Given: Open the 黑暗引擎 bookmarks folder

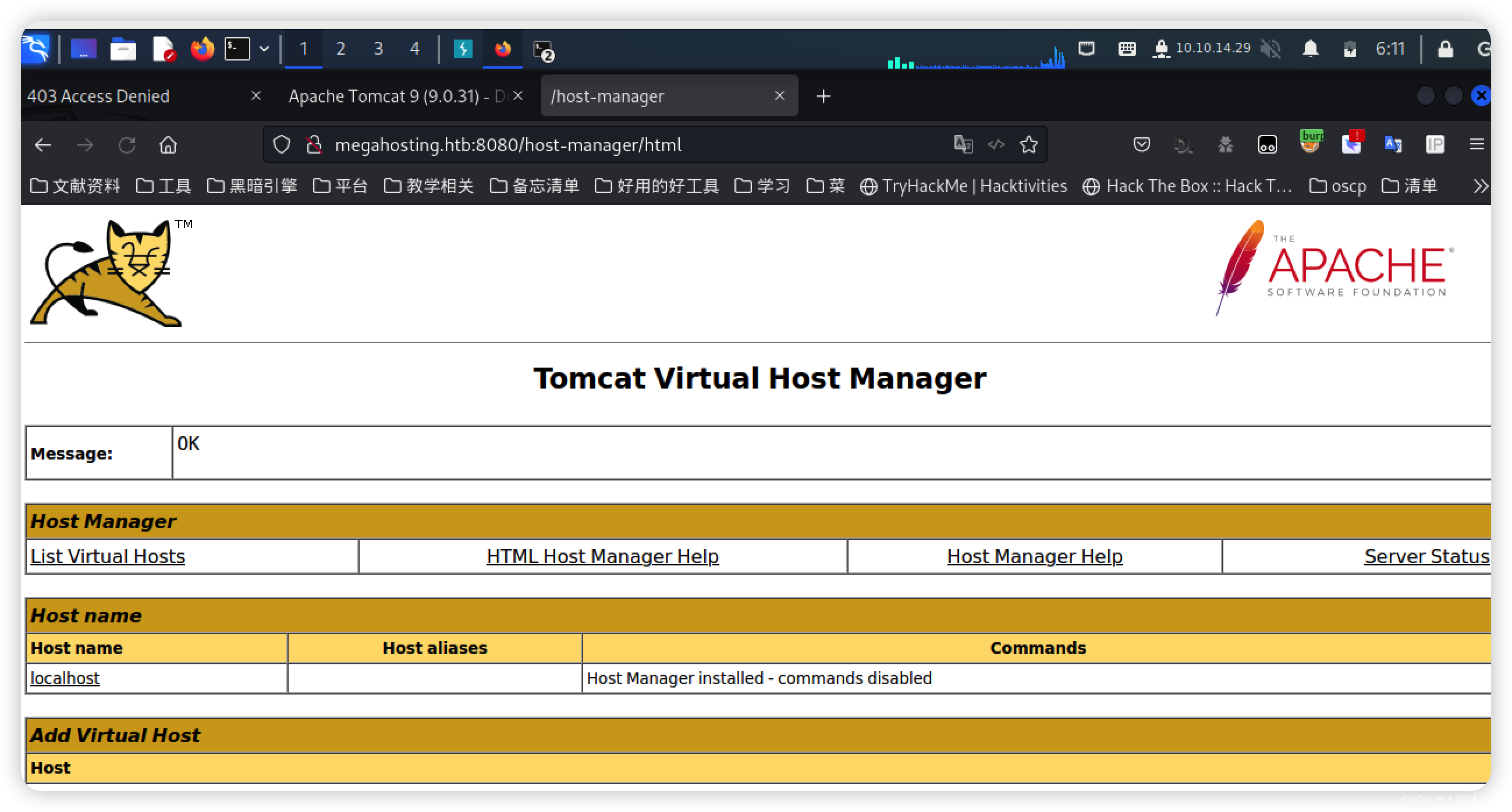Looking at the screenshot, I should [253, 186].
